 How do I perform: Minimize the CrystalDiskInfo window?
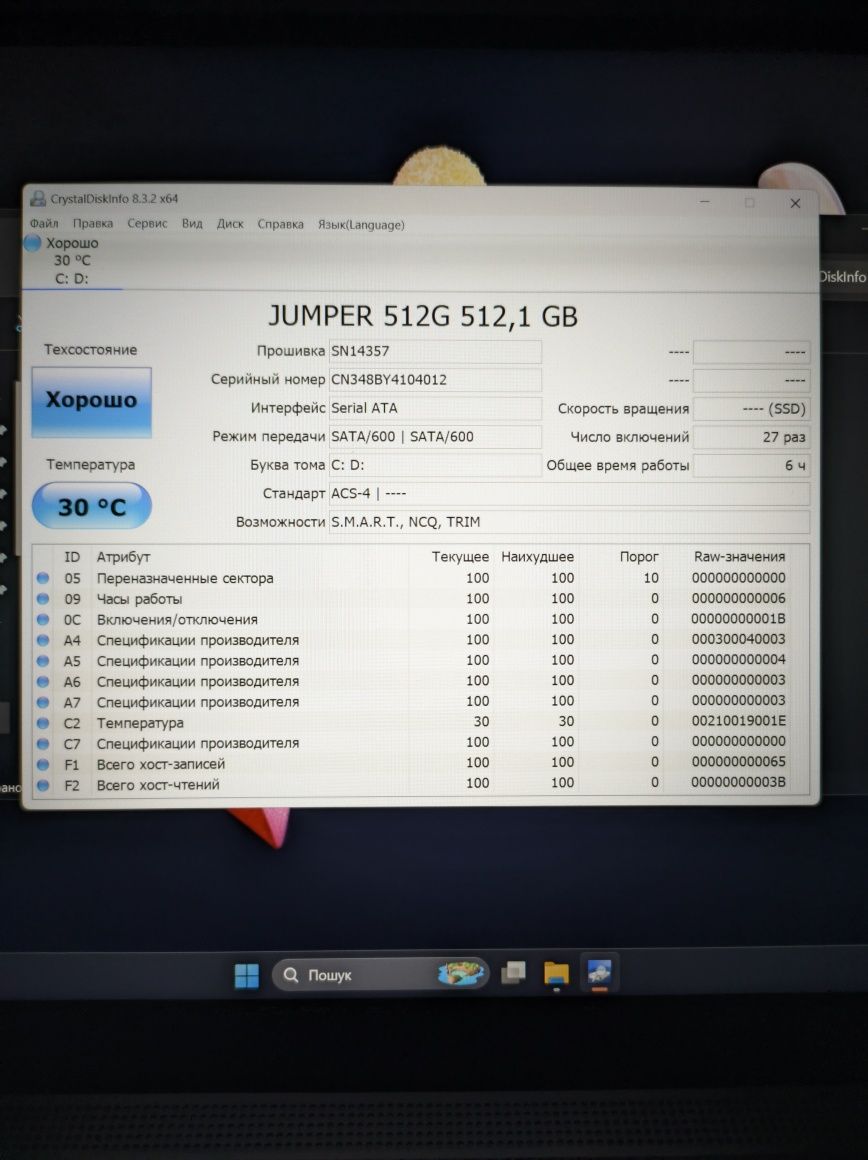click(704, 201)
